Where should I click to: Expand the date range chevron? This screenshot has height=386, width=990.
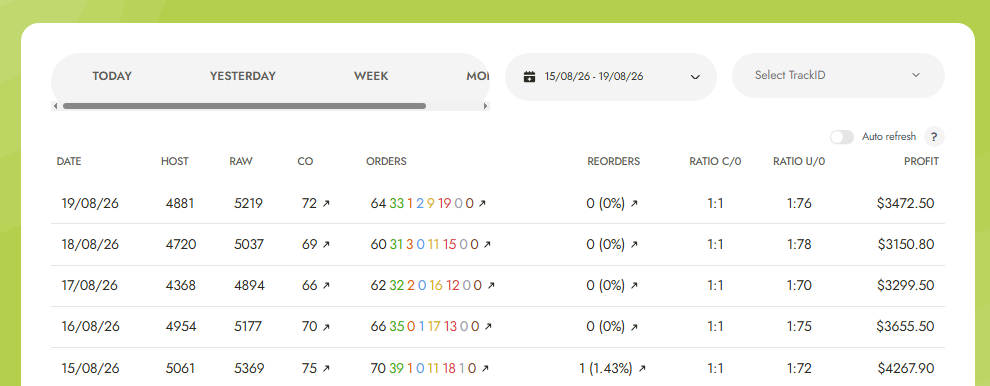tap(695, 77)
